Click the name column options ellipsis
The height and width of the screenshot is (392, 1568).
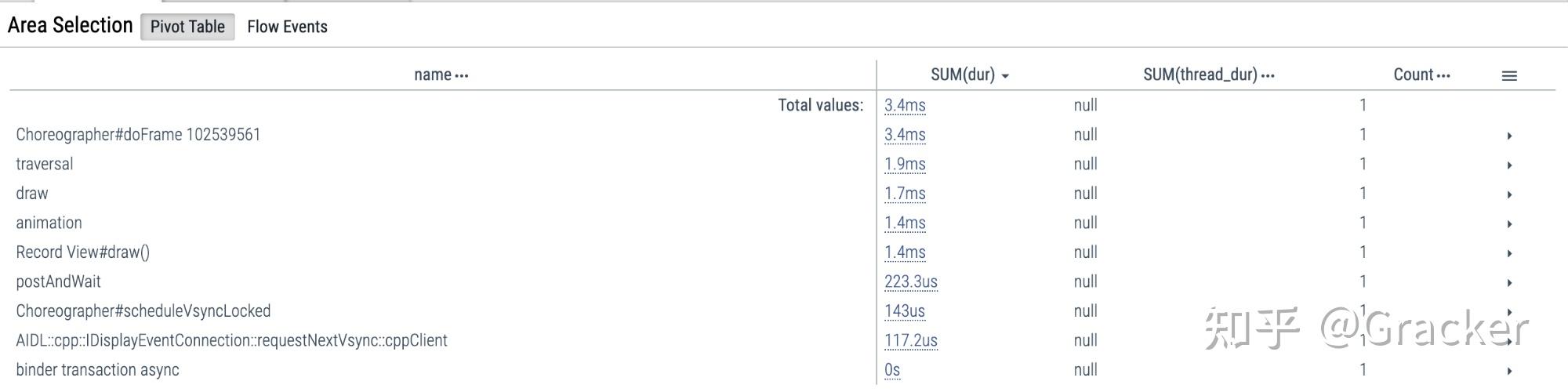[462, 76]
